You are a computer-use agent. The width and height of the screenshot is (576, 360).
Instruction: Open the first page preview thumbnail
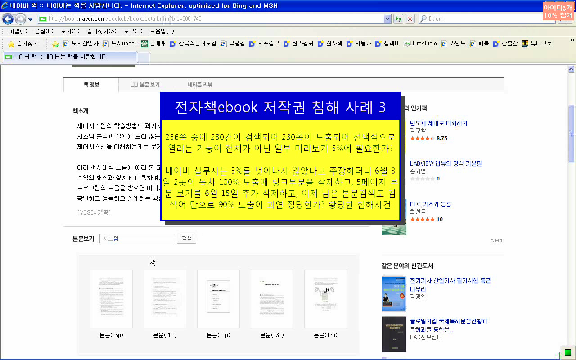[x=111, y=299]
